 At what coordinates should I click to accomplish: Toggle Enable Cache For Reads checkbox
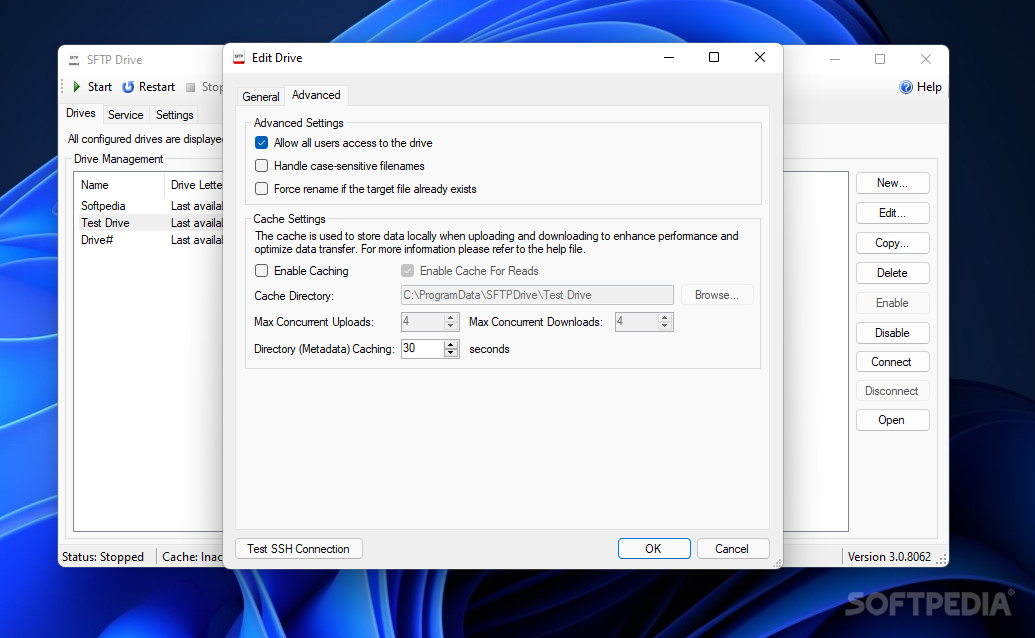[x=407, y=271]
